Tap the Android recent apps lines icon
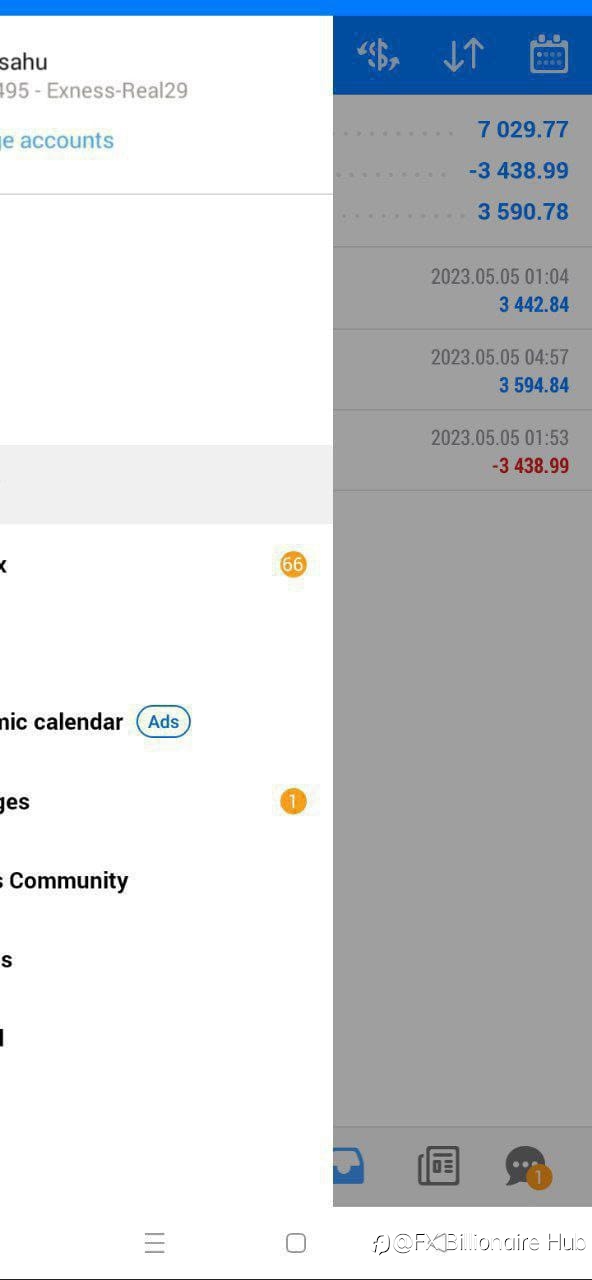 tap(154, 1243)
